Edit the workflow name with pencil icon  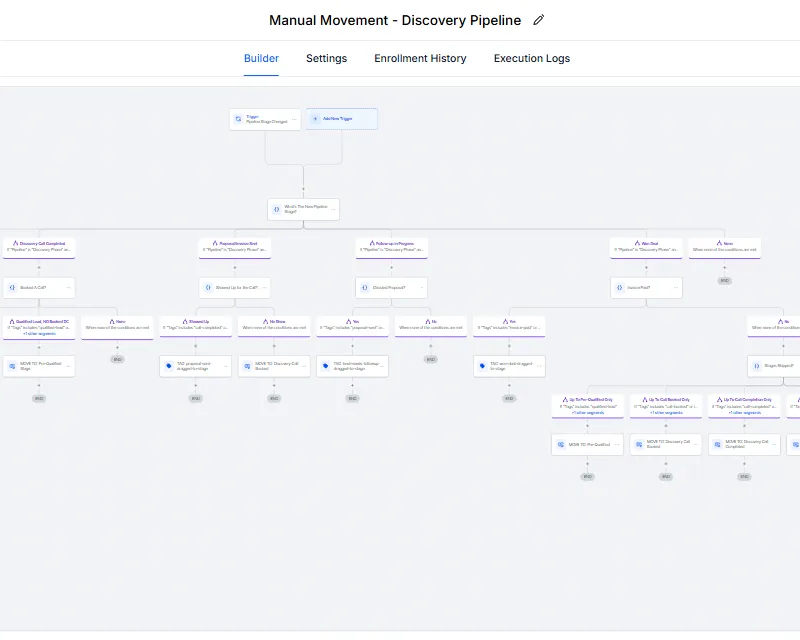click(538, 20)
